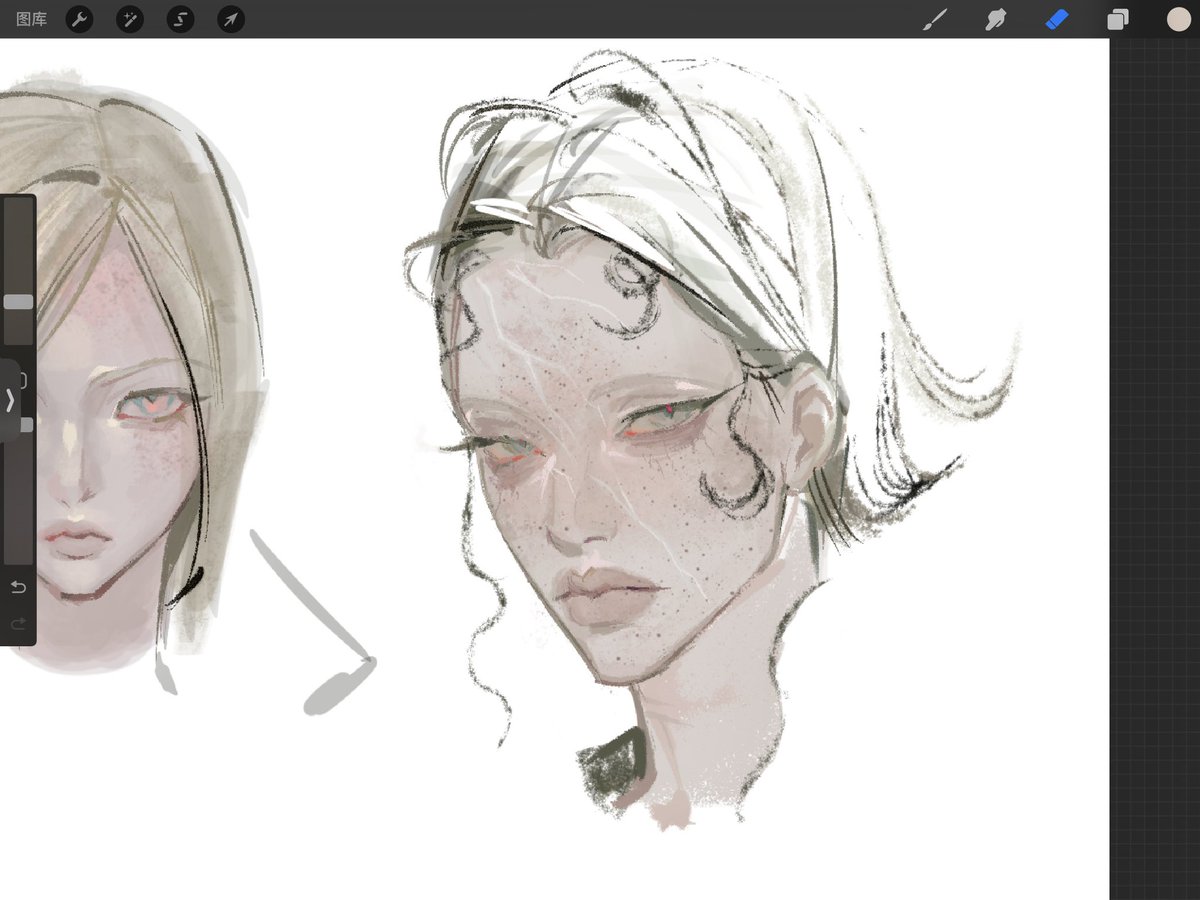The width and height of the screenshot is (1200, 900).
Task: Open the active color swatch
Action: click(1178, 19)
